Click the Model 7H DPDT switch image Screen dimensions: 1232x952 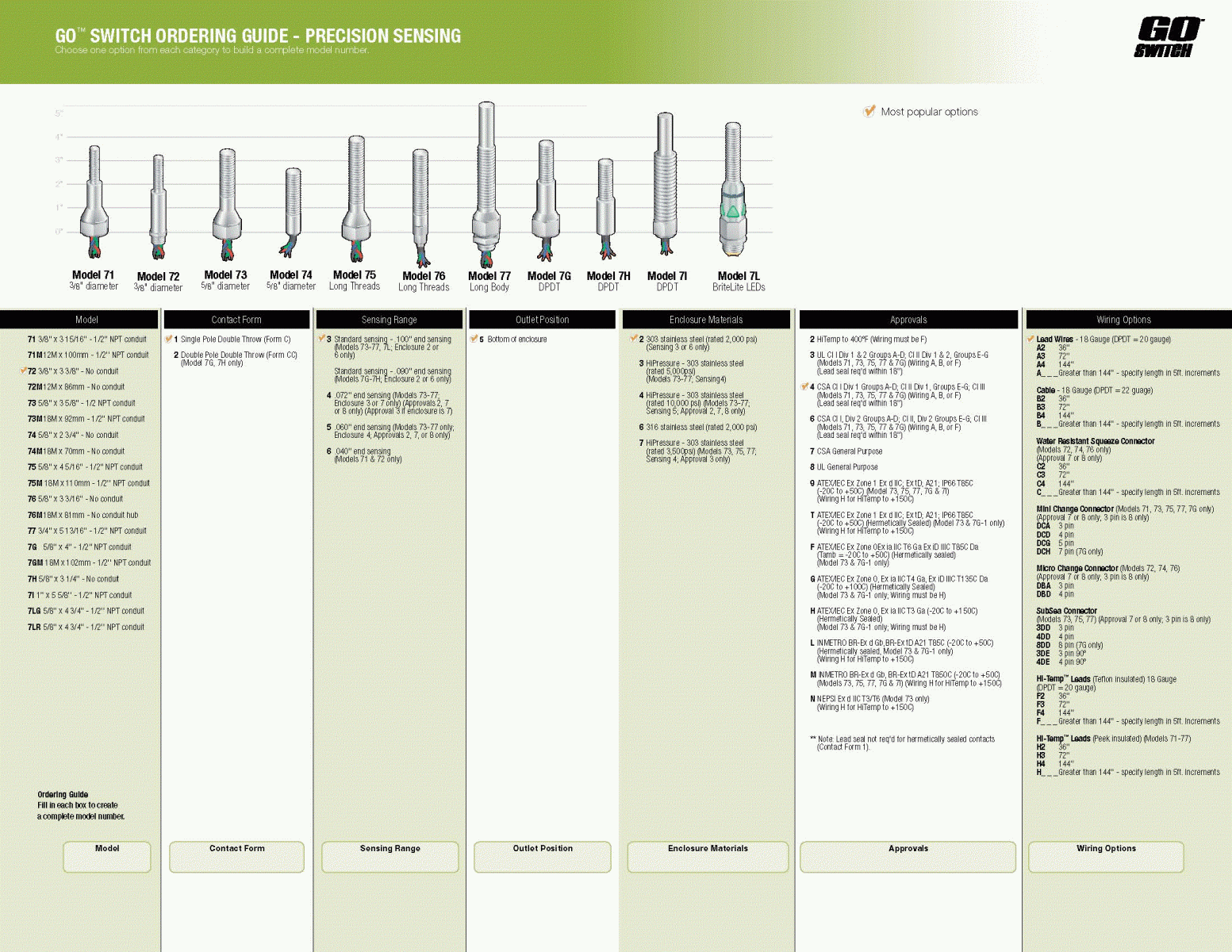pos(606,206)
